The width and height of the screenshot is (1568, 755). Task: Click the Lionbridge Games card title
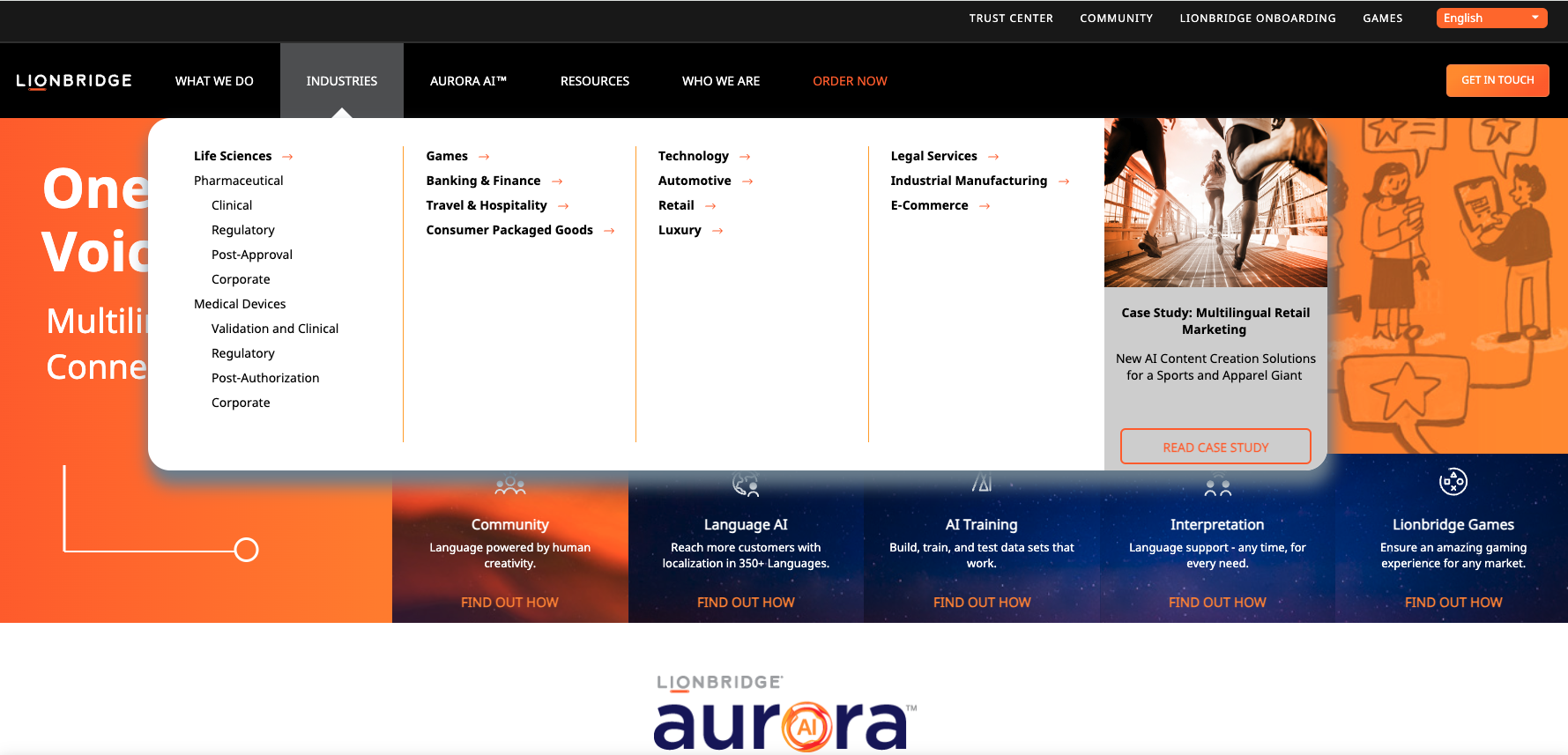tap(1453, 525)
